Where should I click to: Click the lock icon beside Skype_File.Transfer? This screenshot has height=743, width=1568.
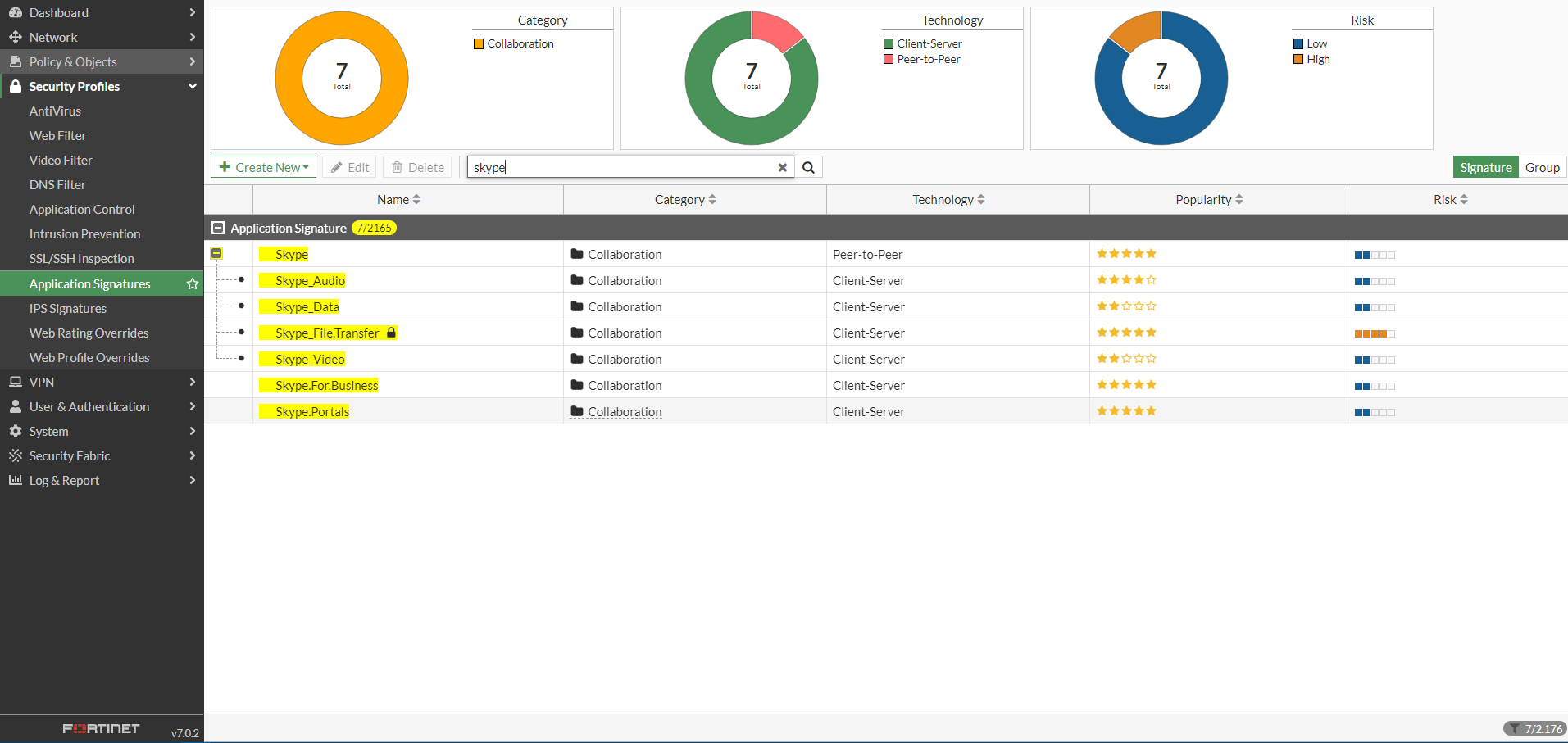tap(392, 333)
